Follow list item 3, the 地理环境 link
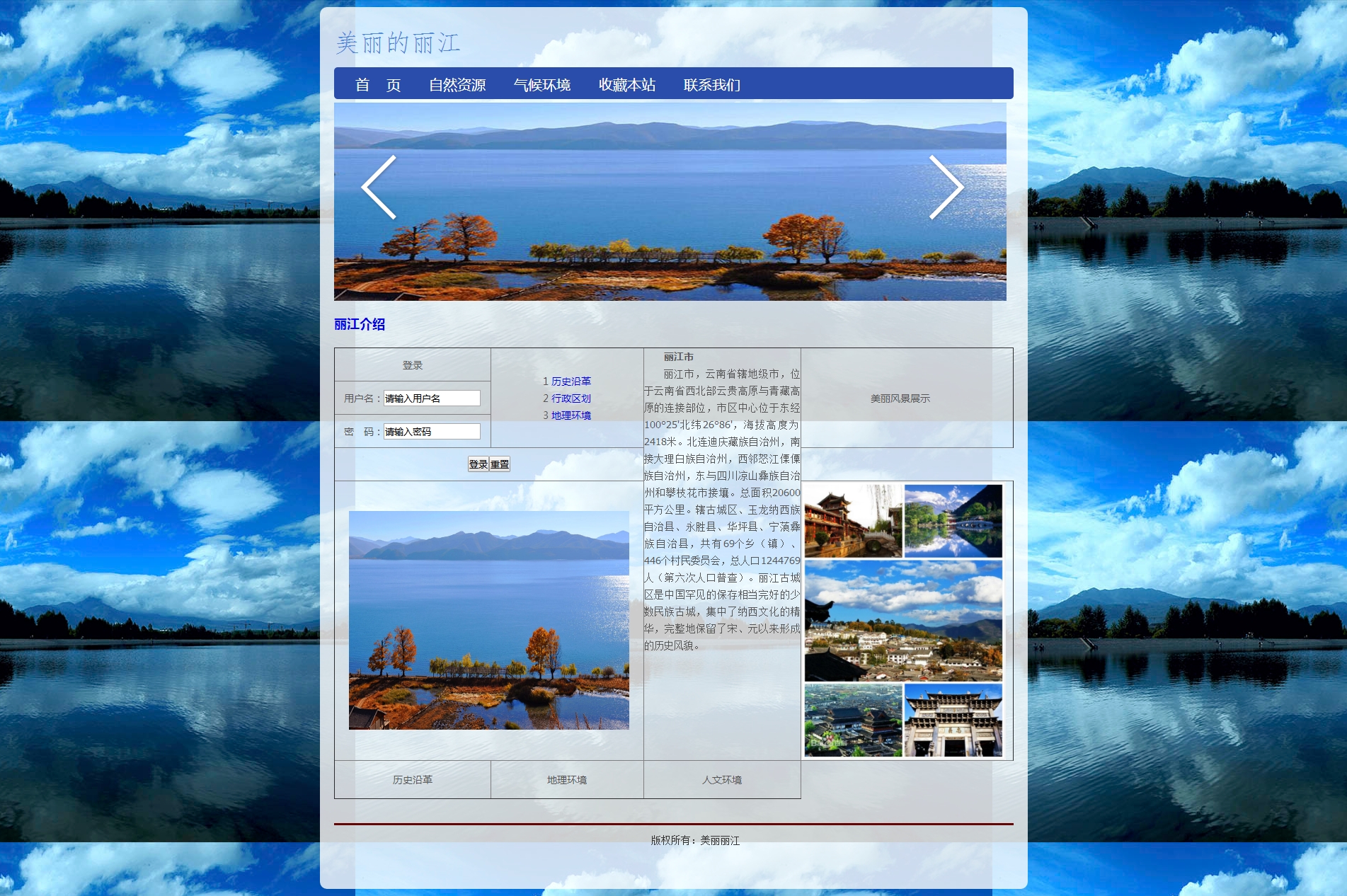This screenshot has height=896, width=1347. point(571,415)
